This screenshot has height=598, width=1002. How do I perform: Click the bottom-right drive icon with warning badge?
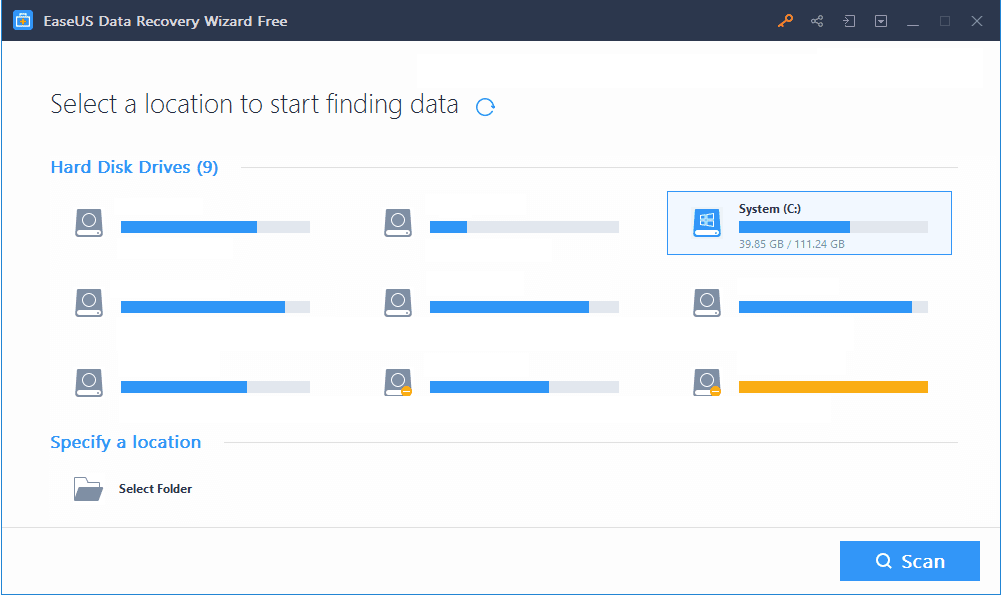707,382
